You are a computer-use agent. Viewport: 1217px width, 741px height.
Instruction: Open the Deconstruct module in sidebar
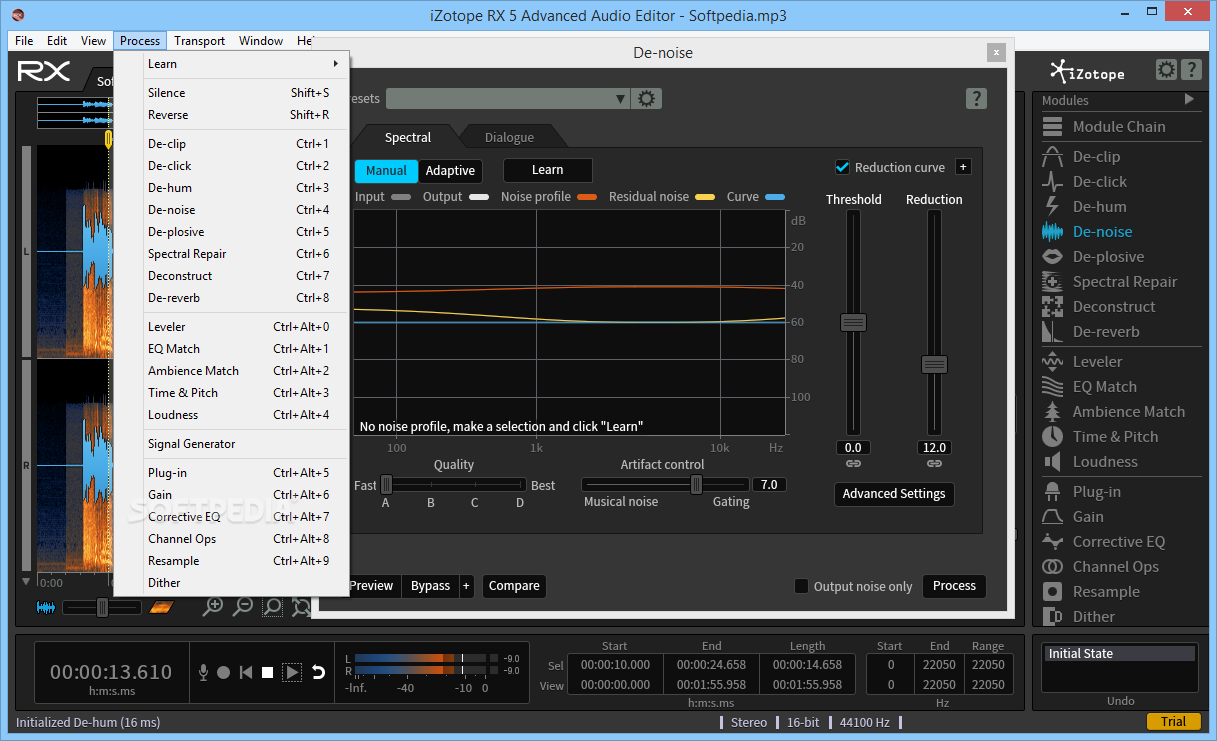[1098, 307]
